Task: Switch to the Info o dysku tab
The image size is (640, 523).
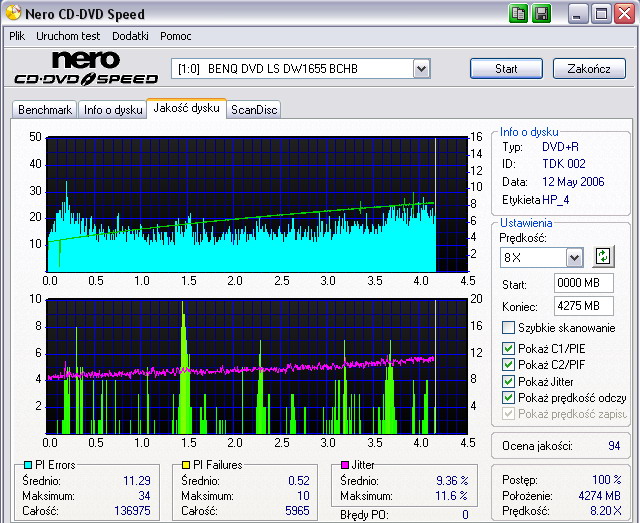Action: coord(113,110)
